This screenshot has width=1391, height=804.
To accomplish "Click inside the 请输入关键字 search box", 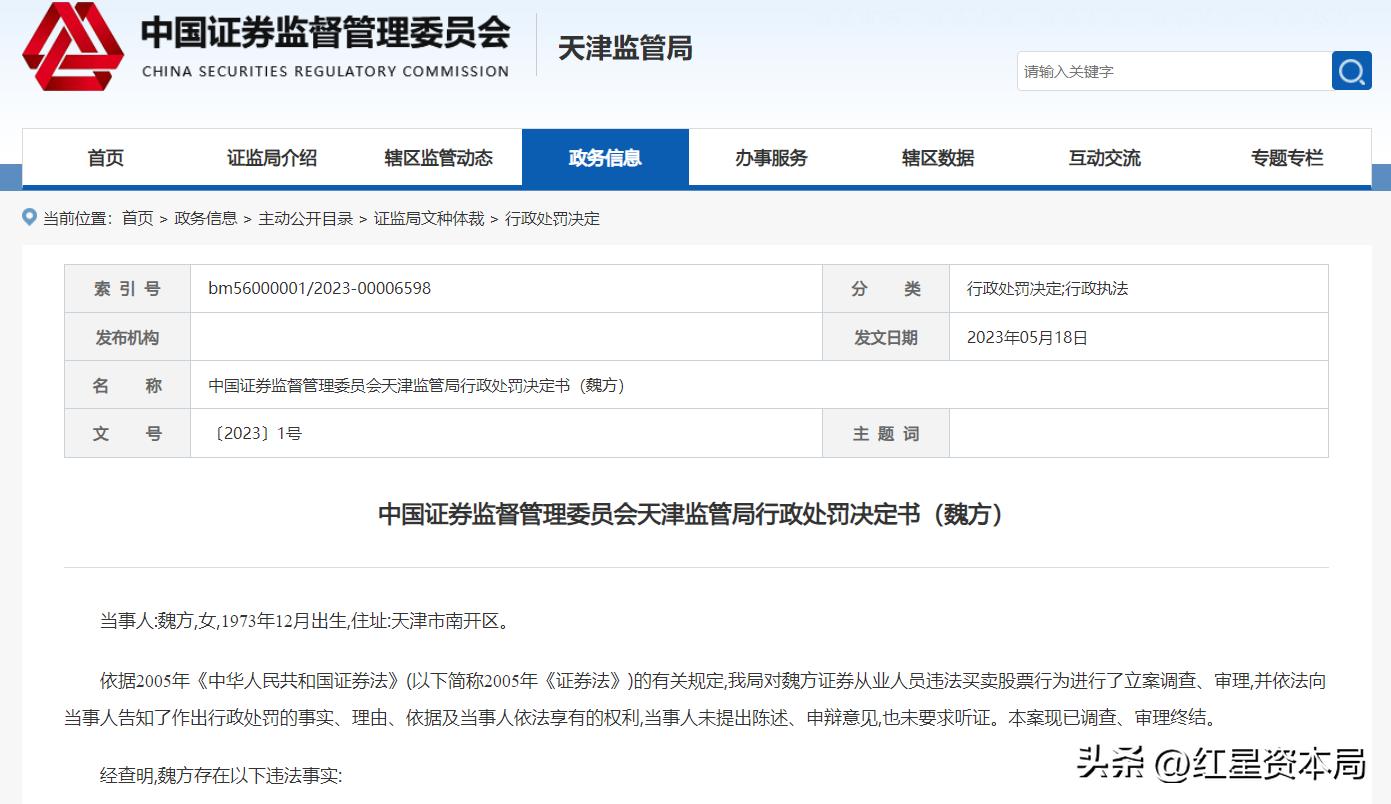I will (1150, 70).
